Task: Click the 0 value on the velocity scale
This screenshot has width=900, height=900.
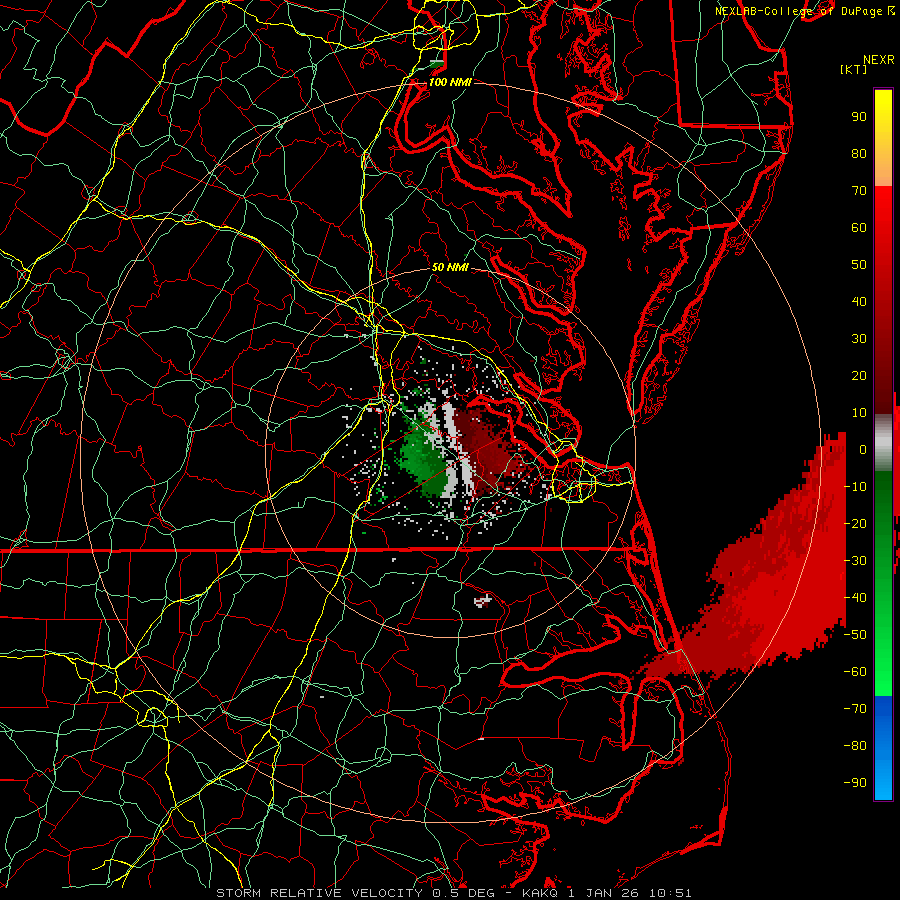Action: 863,450
